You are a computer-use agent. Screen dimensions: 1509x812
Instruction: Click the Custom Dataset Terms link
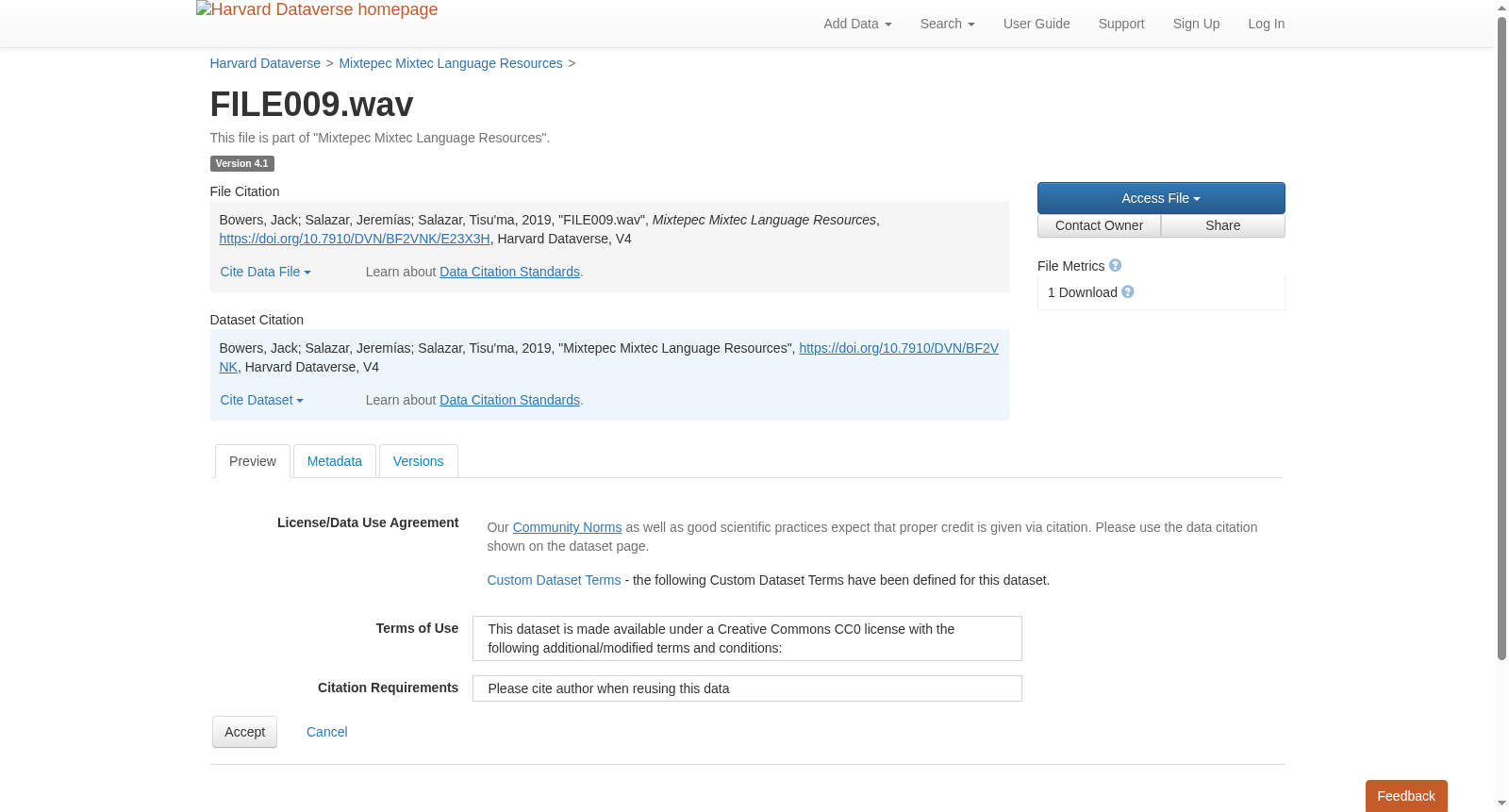(x=554, y=580)
